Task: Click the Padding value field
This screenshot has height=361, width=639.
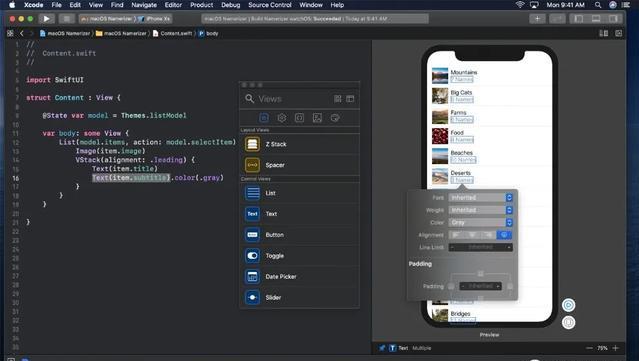Action: click(480, 286)
